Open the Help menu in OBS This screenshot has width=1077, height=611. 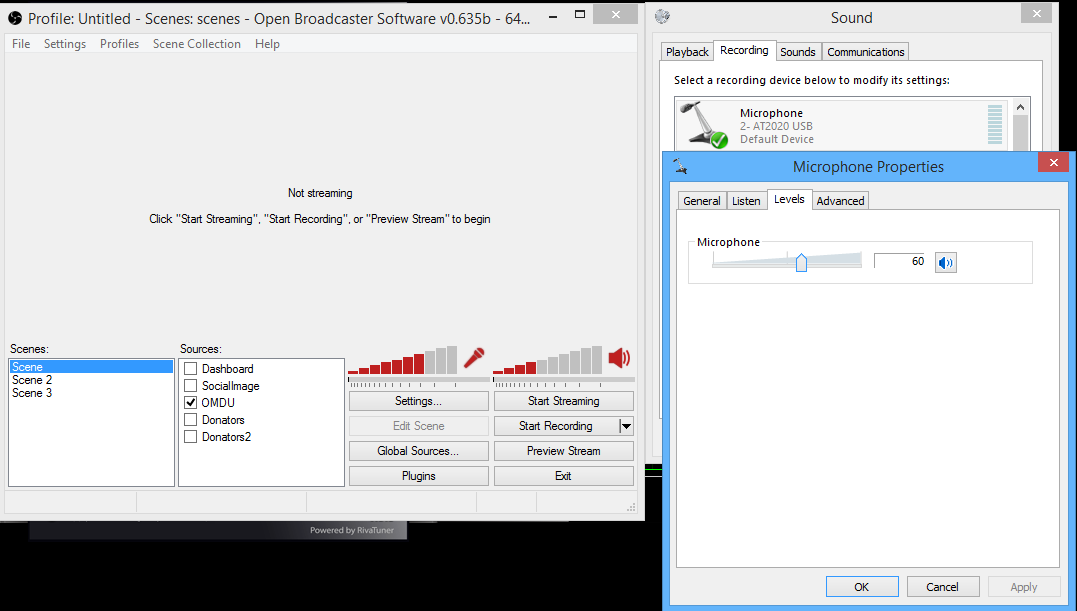pyautogui.click(x=267, y=44)
